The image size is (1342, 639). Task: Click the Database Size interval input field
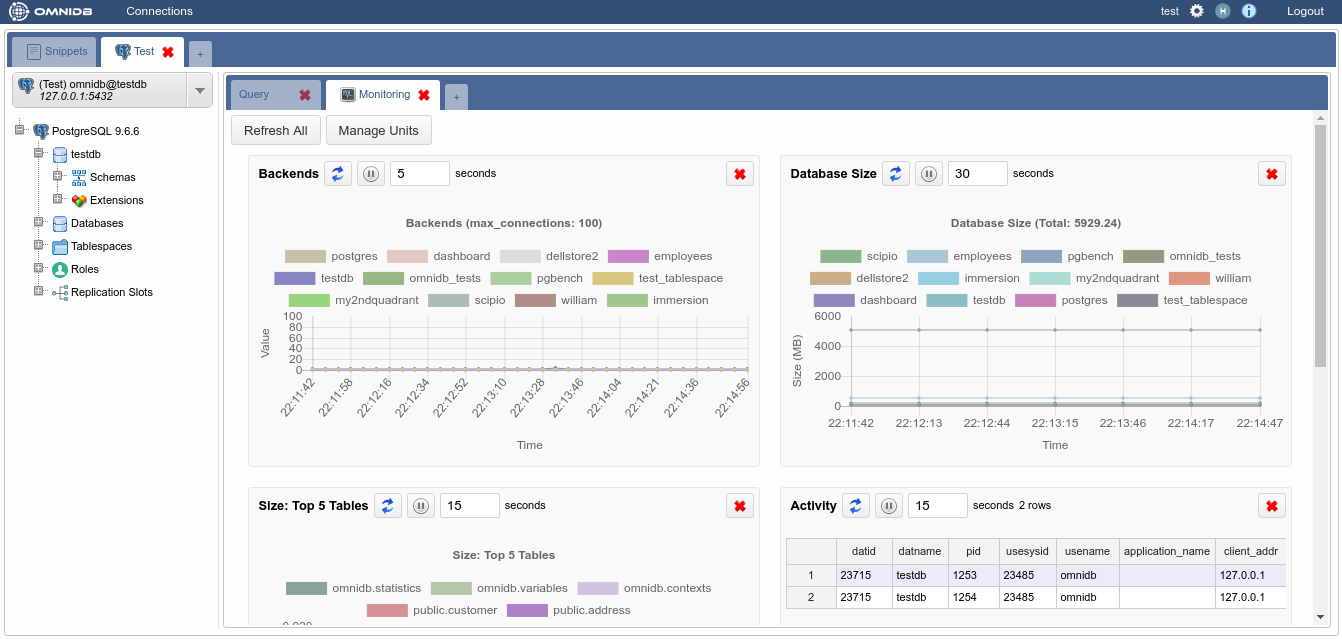click(977, 174)
